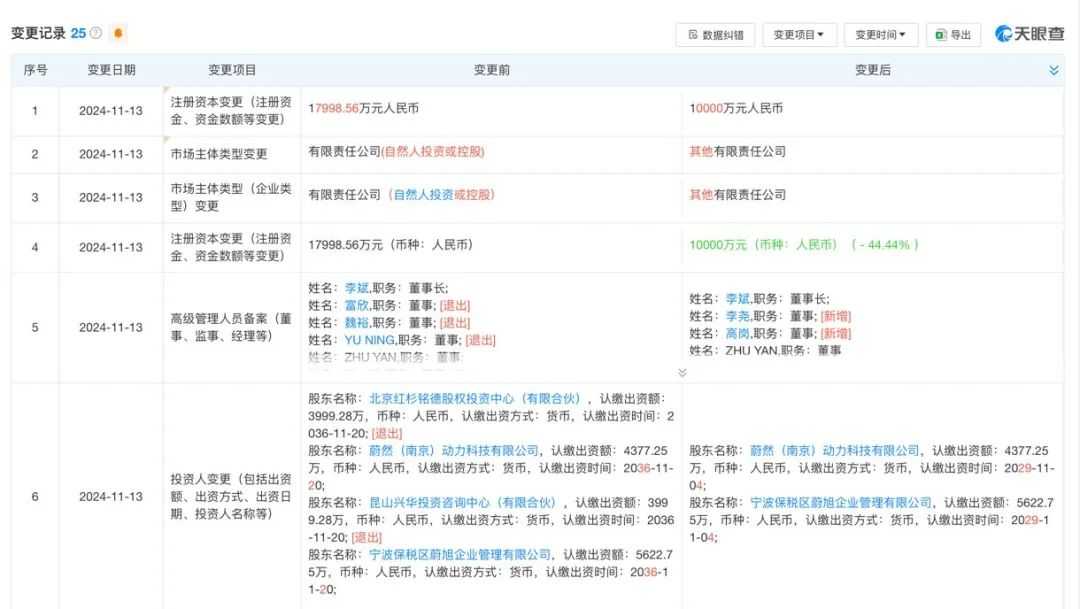Open the 北京红杉铭德股权投资中心 shareholder link
The image size is (1080, 609).
(475, 399)
